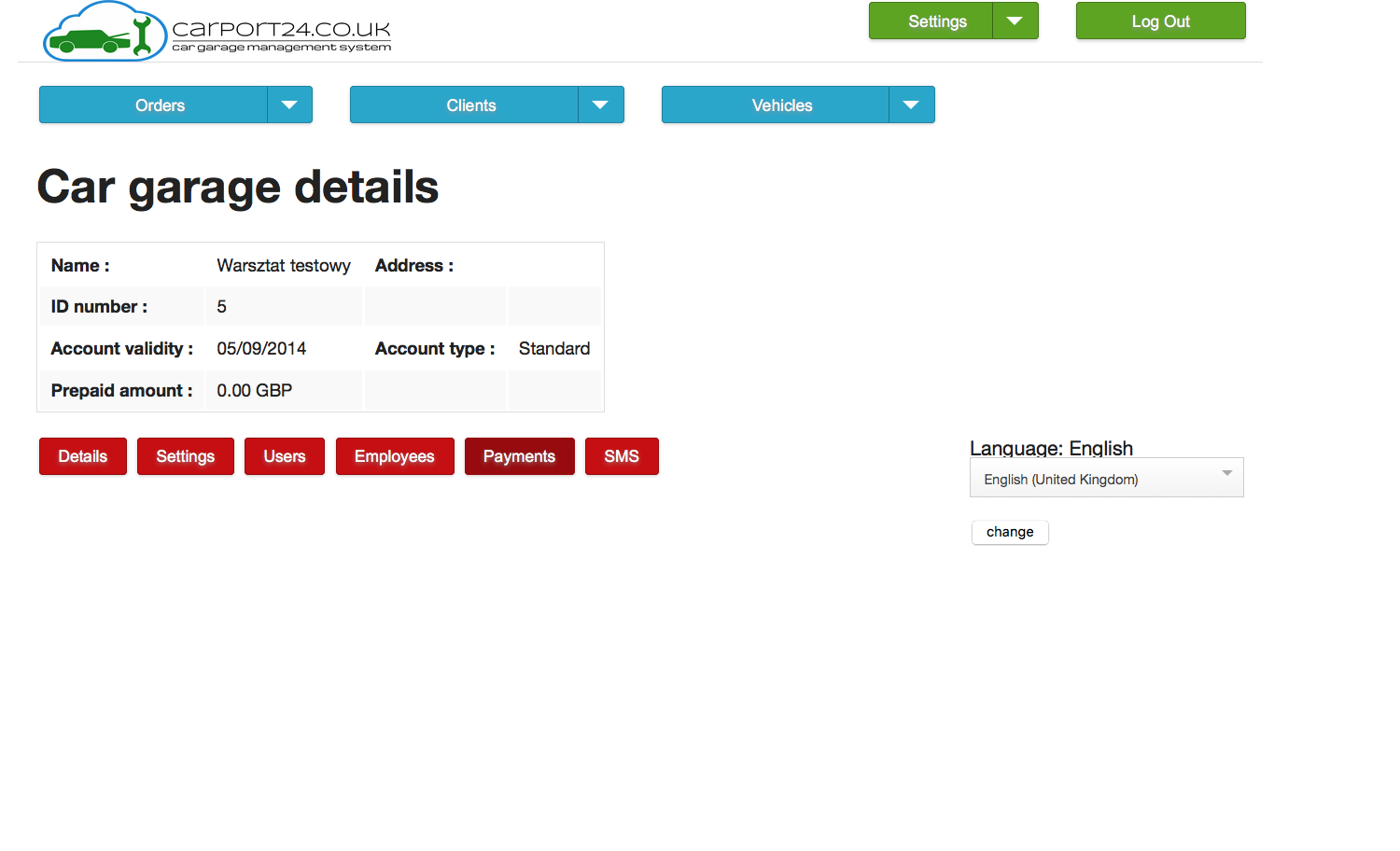Open the SMS tab

pos(621,456)
